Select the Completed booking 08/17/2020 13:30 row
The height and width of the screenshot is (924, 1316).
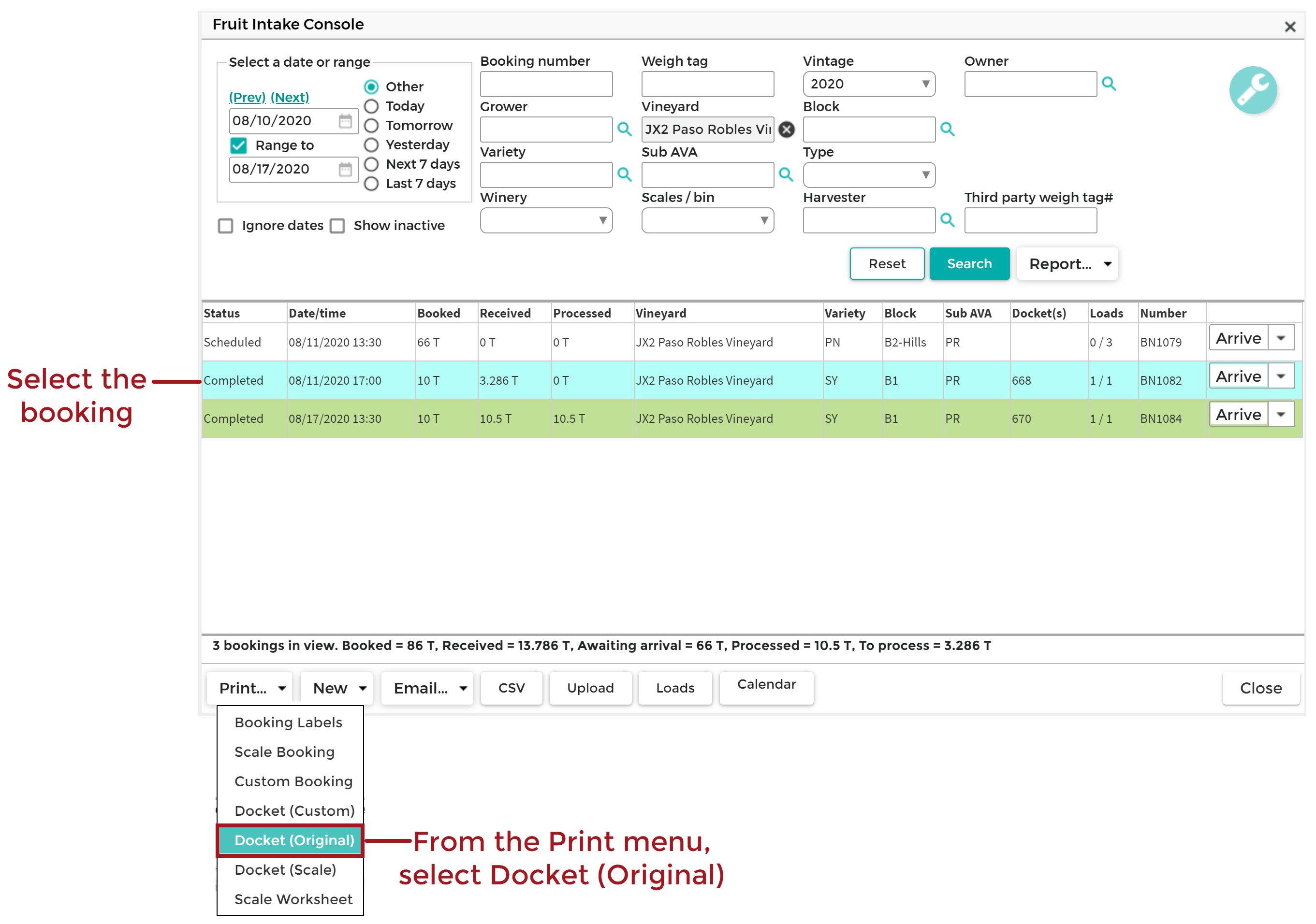(x=751, y=418)
